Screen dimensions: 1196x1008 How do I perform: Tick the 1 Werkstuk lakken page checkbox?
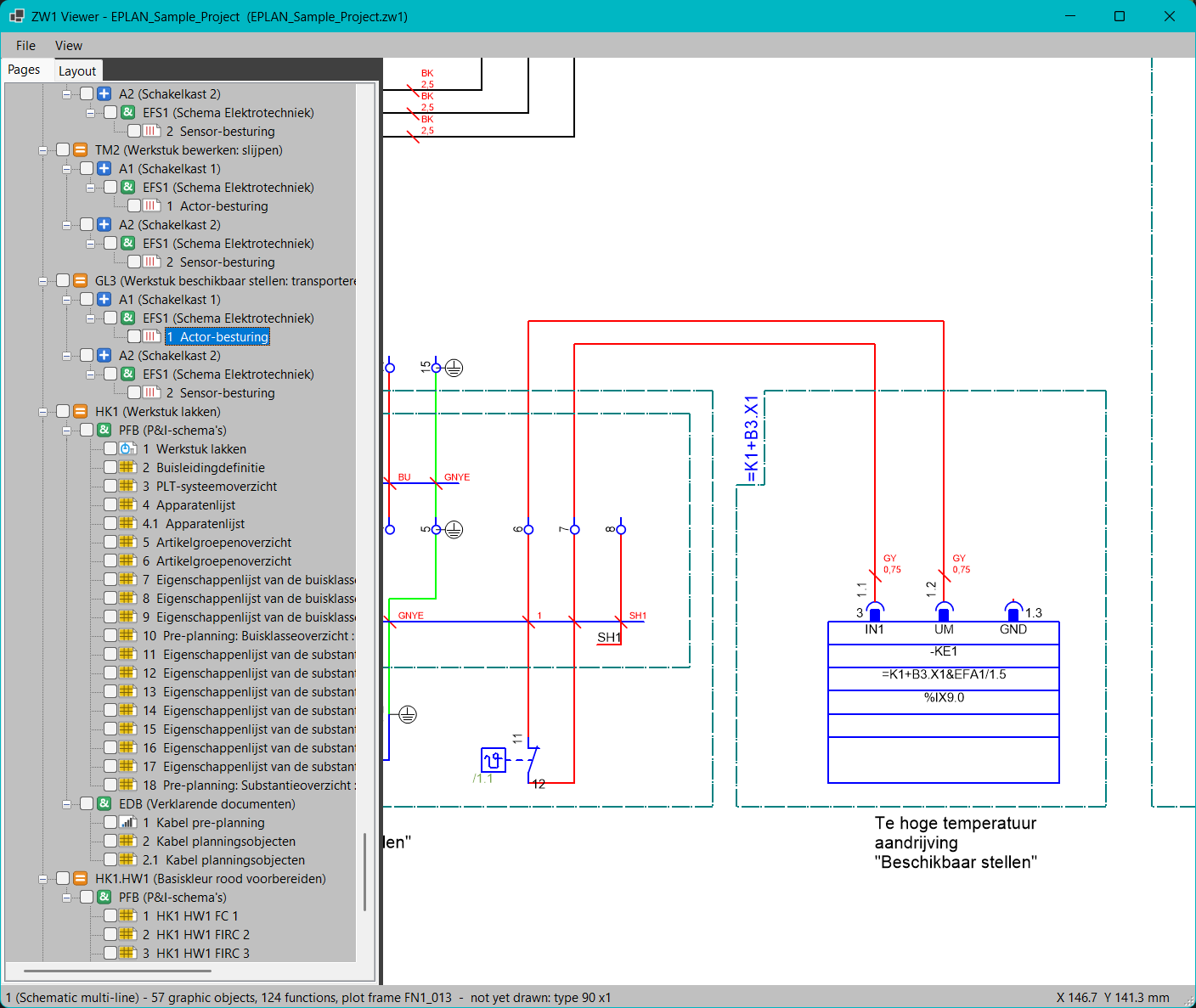[x=110, y=449]
